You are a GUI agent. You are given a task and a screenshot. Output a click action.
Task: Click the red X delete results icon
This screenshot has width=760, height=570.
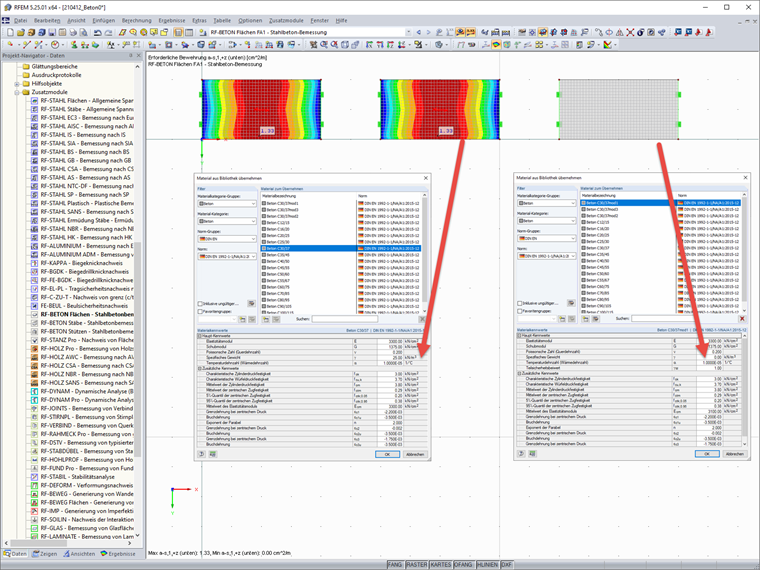tap(630, 32)
